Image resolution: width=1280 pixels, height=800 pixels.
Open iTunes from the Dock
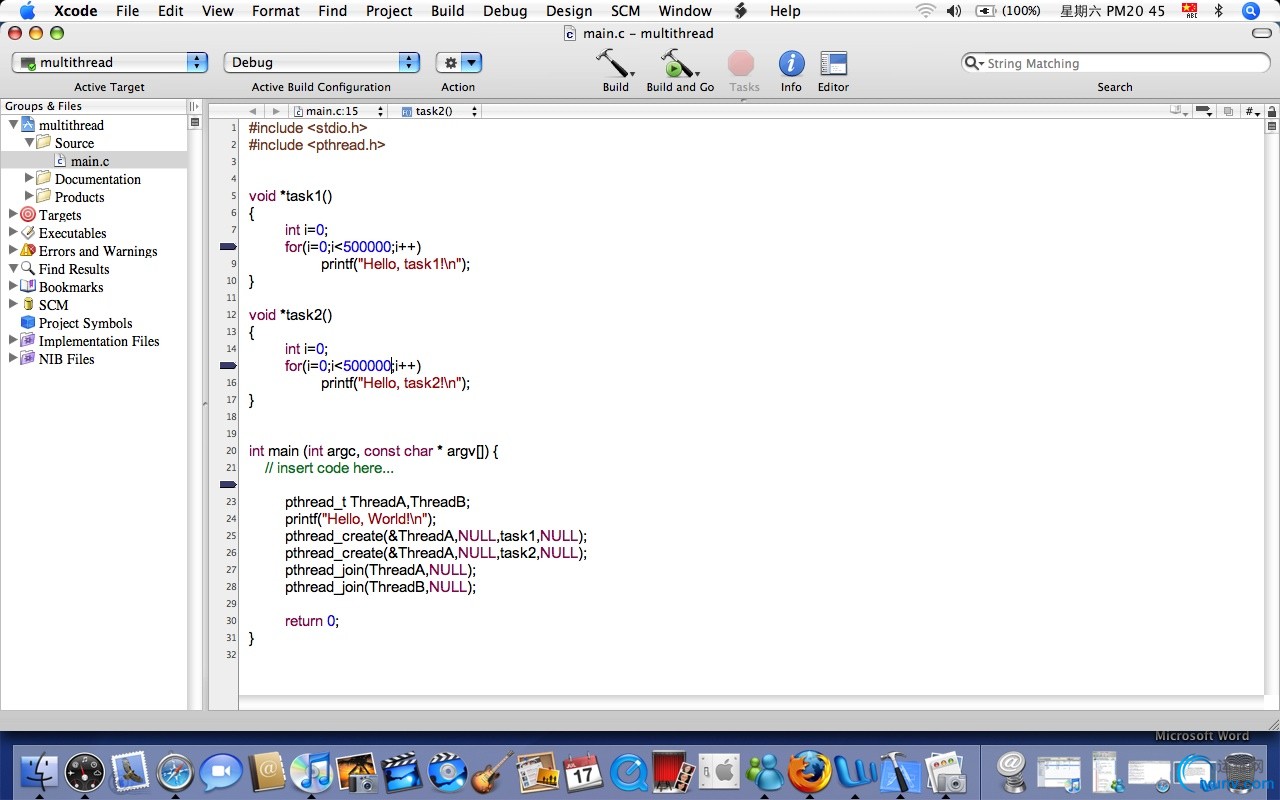311,772
